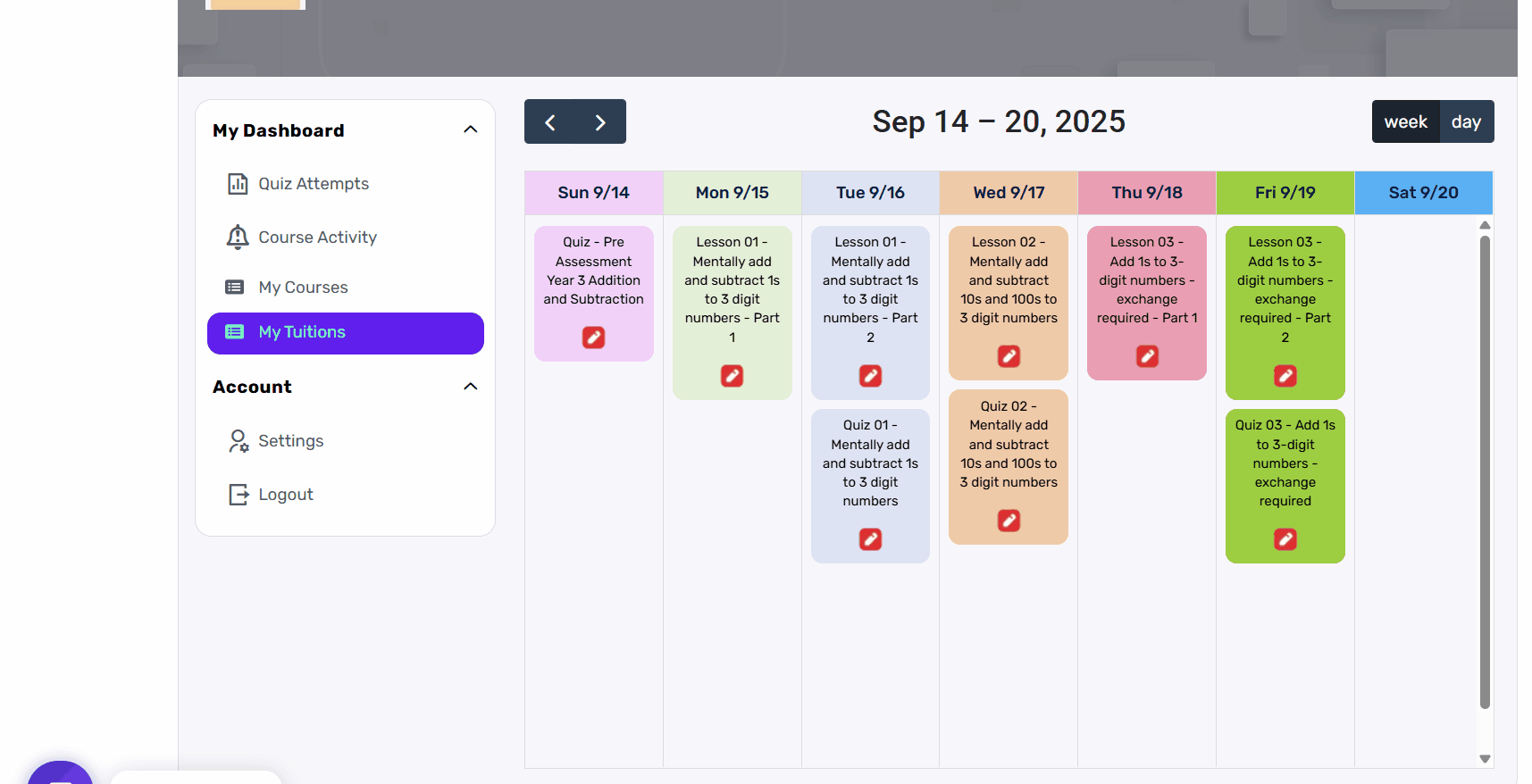The image size is (1532, 784).
Task: Edit Wednesday's Quiz 02 event
Action: 1009,521
